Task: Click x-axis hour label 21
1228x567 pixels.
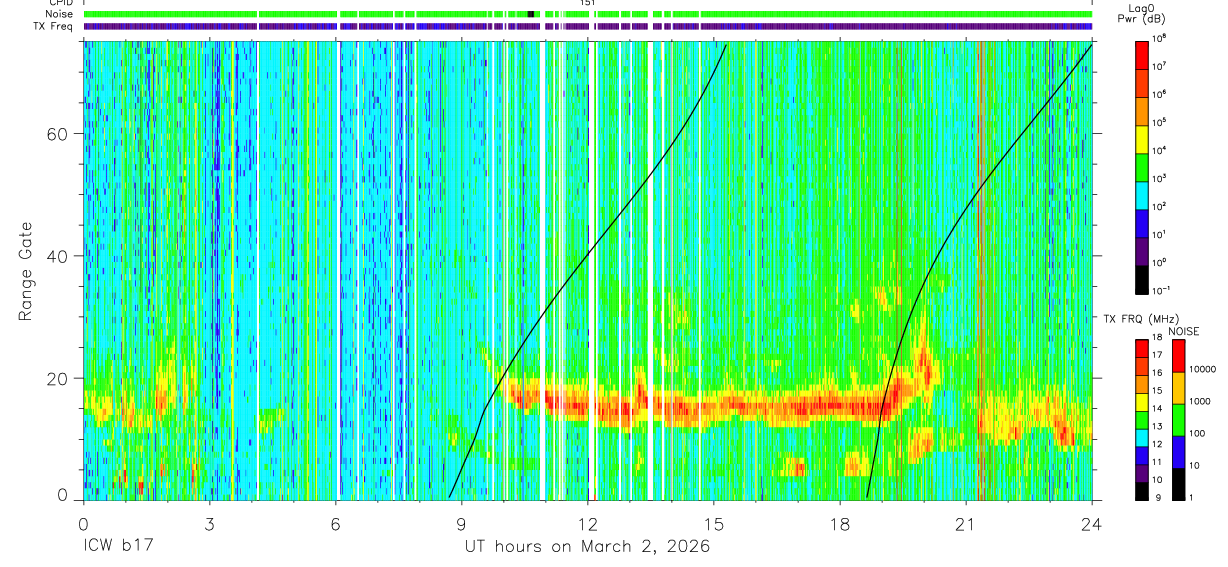Action: pyautogui.click(x=965, y=523)
